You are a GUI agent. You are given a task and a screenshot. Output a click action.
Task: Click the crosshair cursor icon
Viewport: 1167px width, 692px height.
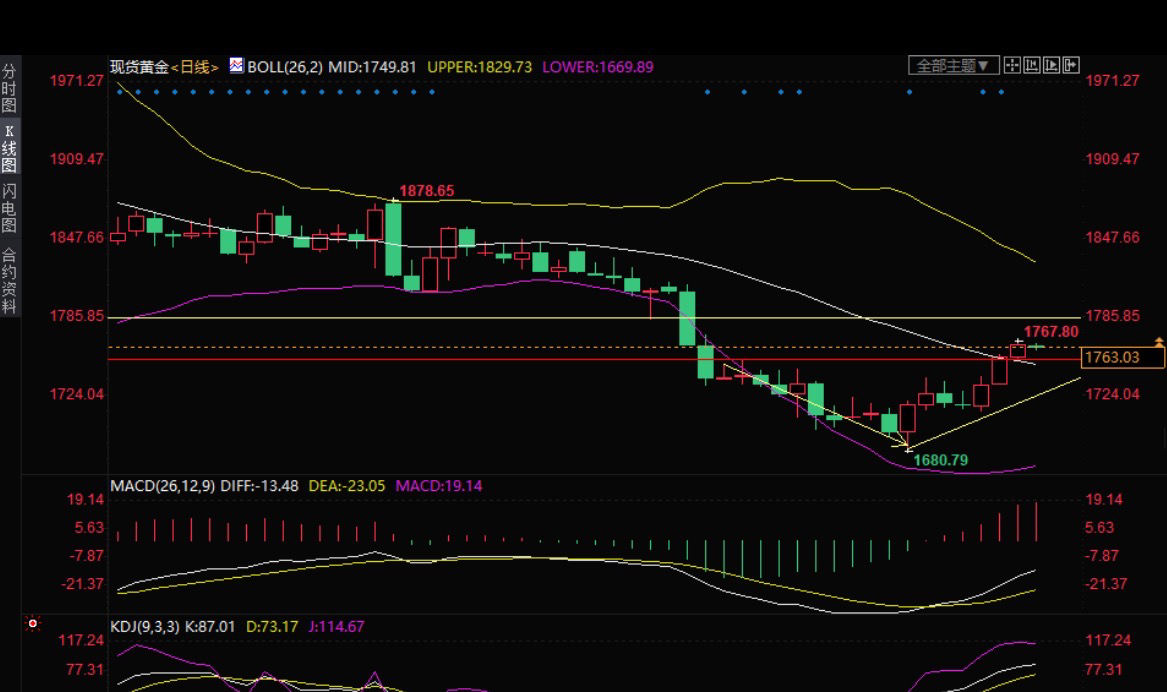click(1012, 65)
